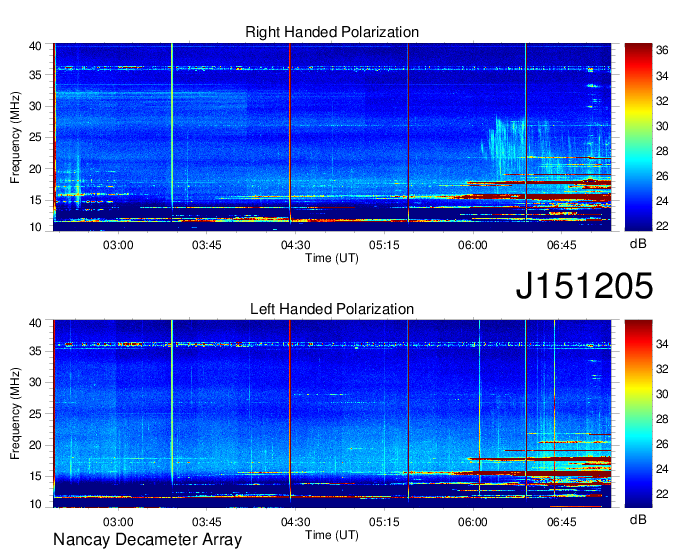Click 10 MHz frequency tick of Right Handed plot
The height and width of the screenshot is (552, 680).
35,227
